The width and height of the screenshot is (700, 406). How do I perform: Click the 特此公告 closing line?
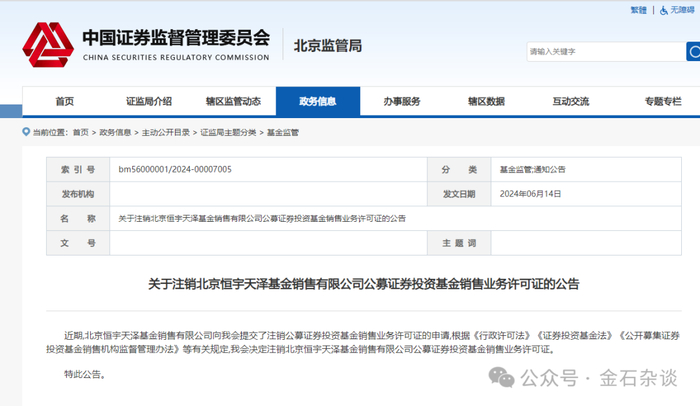coord(85,374)
